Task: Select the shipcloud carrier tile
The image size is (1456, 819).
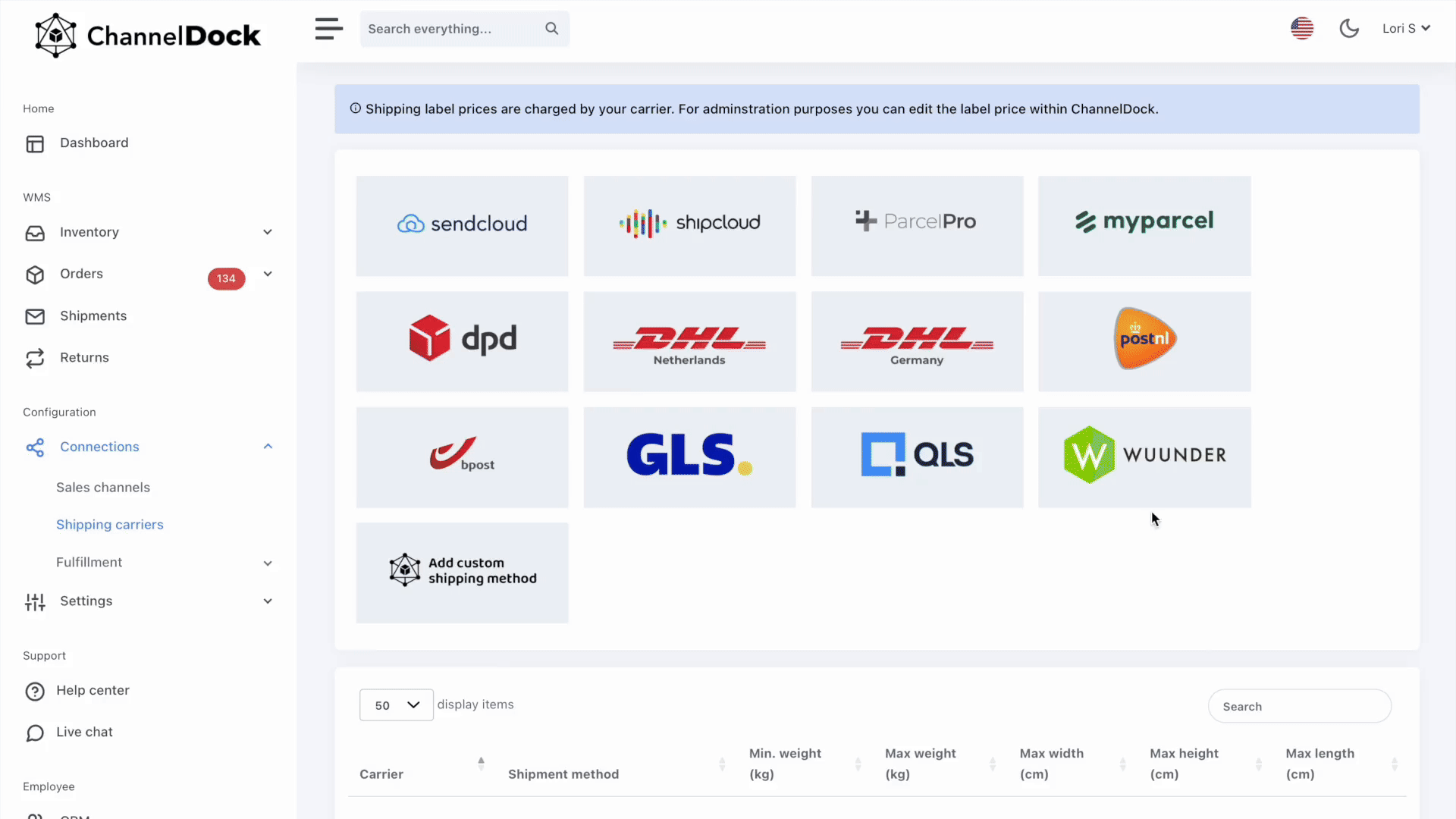Action: tap(689, 226)
